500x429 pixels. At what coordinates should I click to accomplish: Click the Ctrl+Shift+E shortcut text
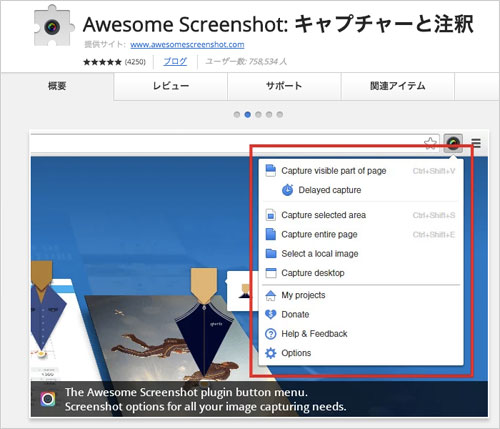pyautogui.click(x=434, y=235)
